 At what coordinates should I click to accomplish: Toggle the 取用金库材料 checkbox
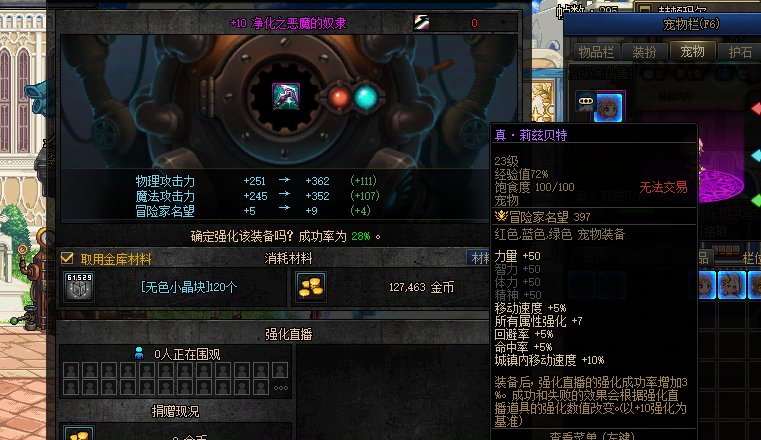tap(67, 258)
